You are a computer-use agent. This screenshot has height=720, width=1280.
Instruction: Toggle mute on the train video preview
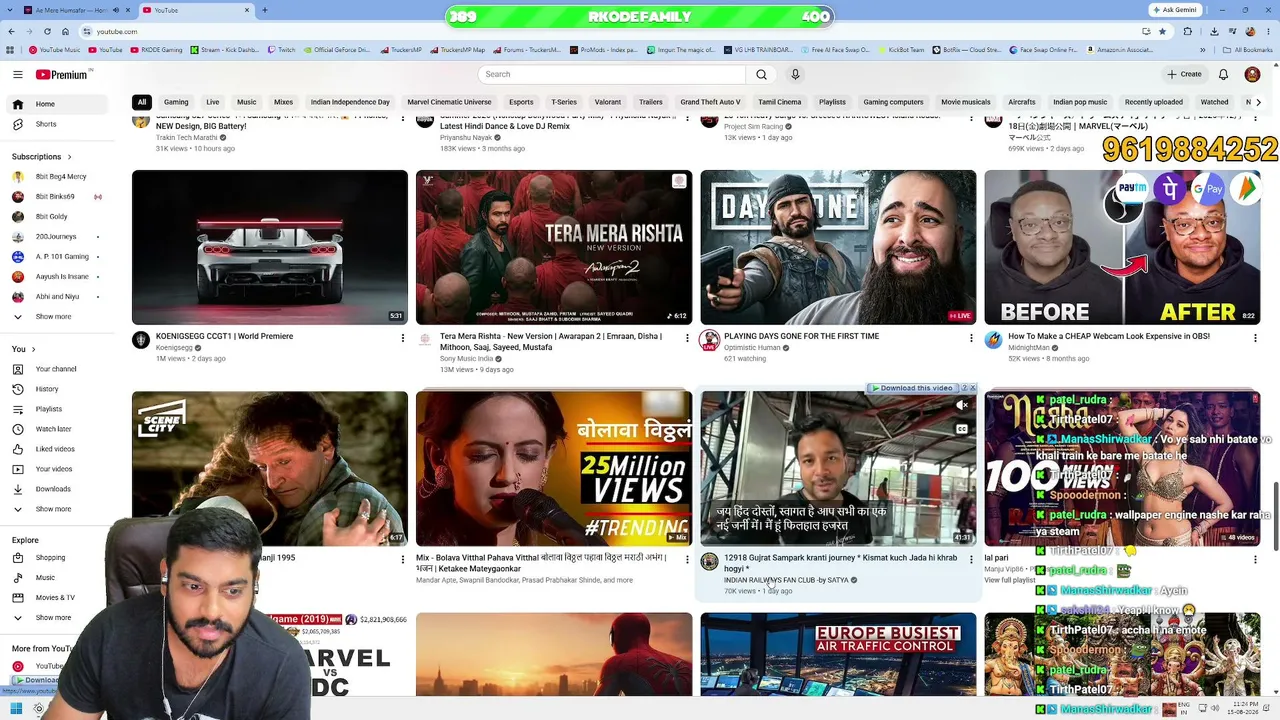(962, 405)
